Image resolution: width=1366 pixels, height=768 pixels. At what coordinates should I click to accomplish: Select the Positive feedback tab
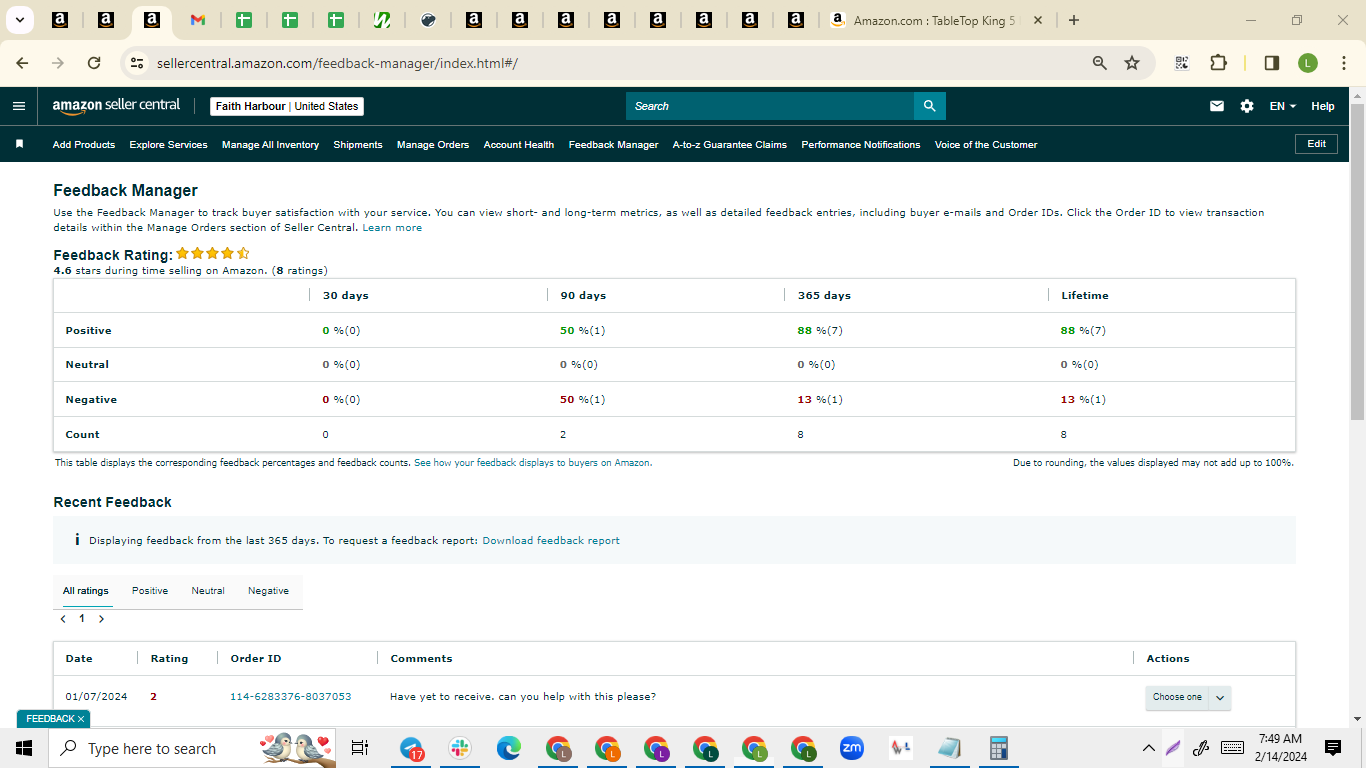150,591
